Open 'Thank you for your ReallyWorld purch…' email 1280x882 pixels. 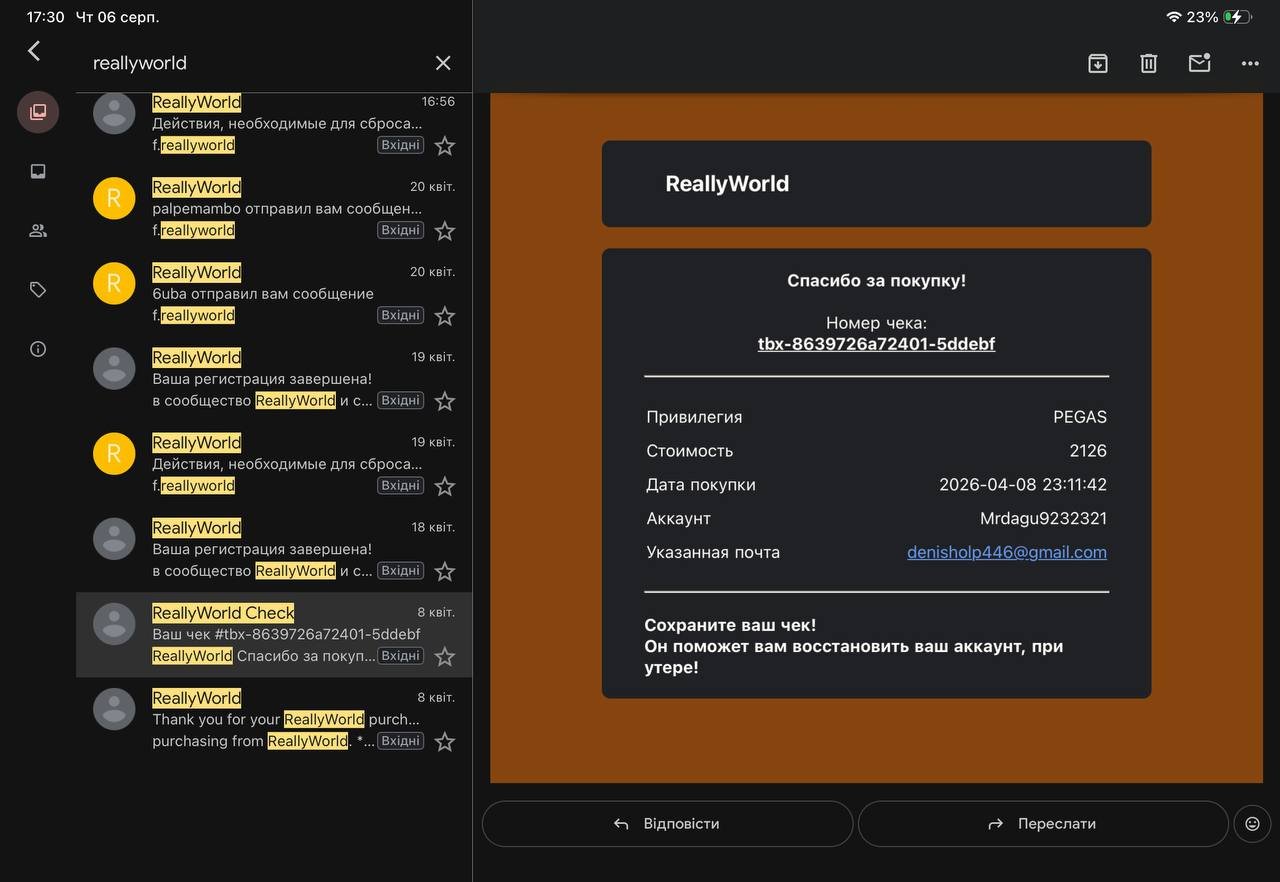click(274, 719)
